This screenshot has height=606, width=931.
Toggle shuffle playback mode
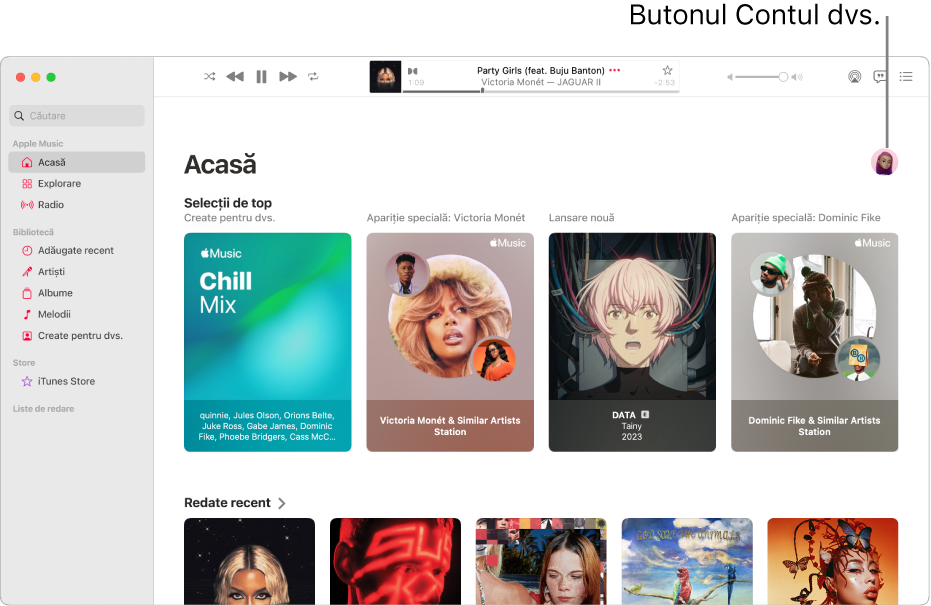[x=210, y=77]
